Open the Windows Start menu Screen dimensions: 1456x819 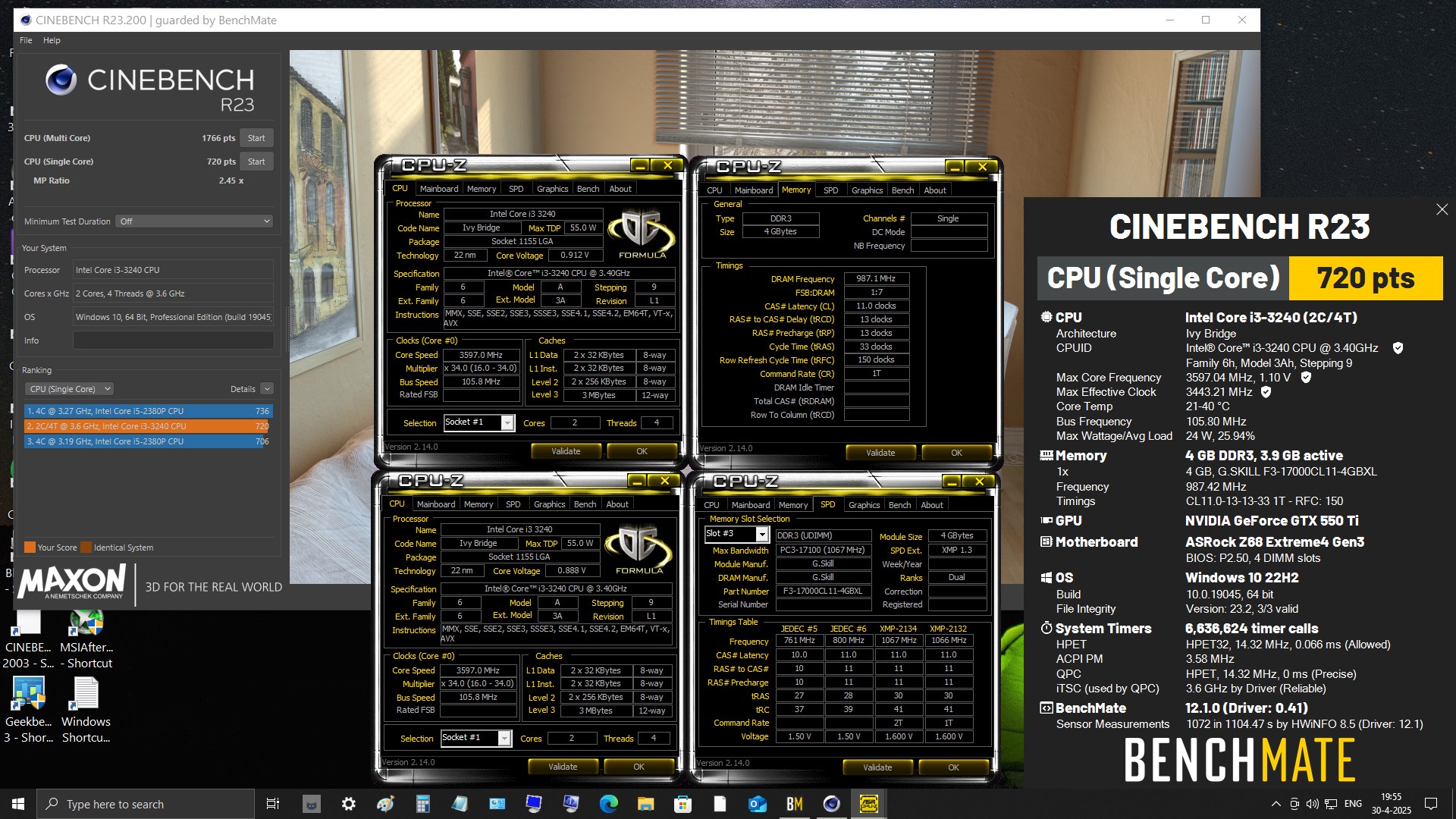(x=18, y=804)
